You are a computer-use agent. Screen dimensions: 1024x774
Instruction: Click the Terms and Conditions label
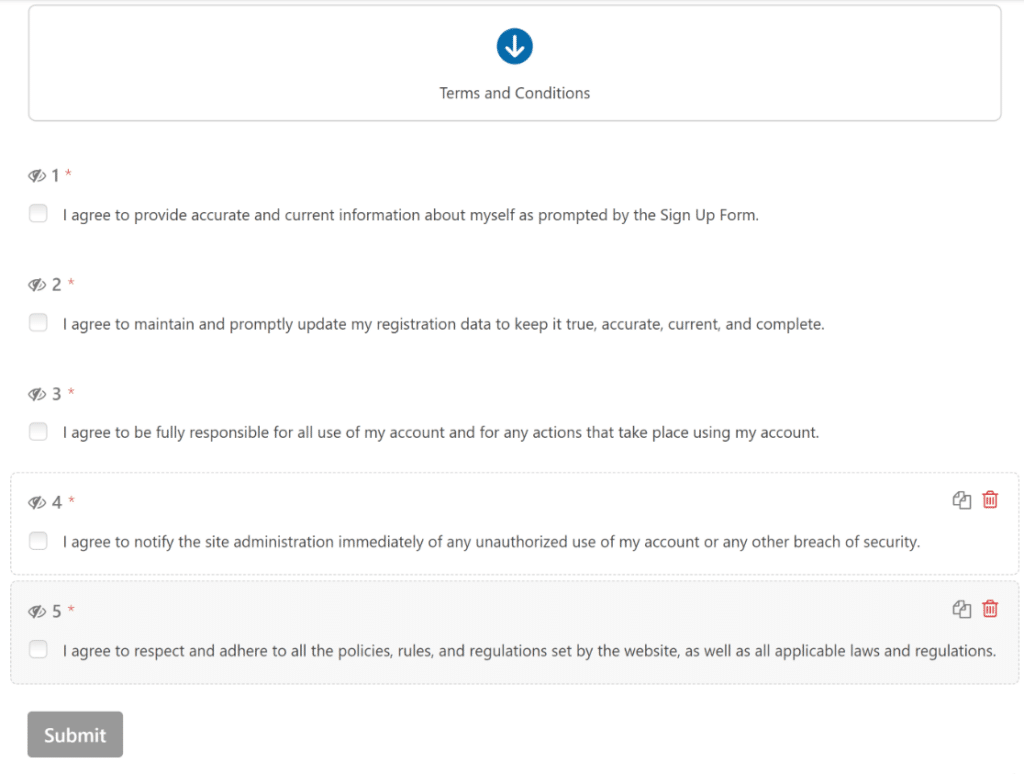(x=514, y=92)
